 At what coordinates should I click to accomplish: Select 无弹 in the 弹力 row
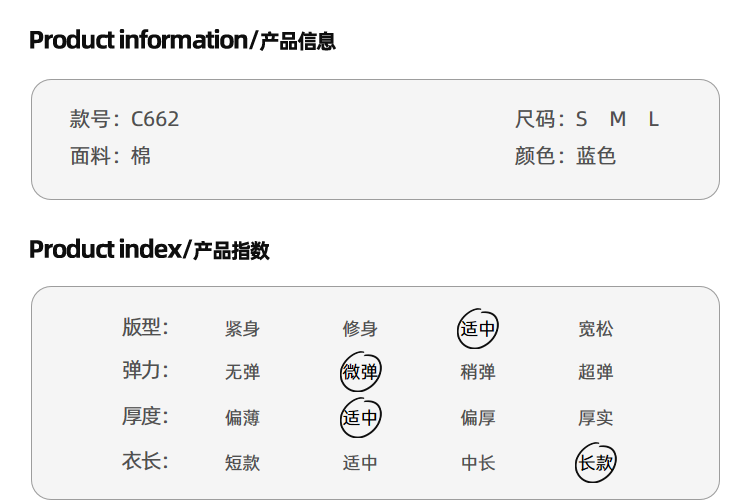243,373
